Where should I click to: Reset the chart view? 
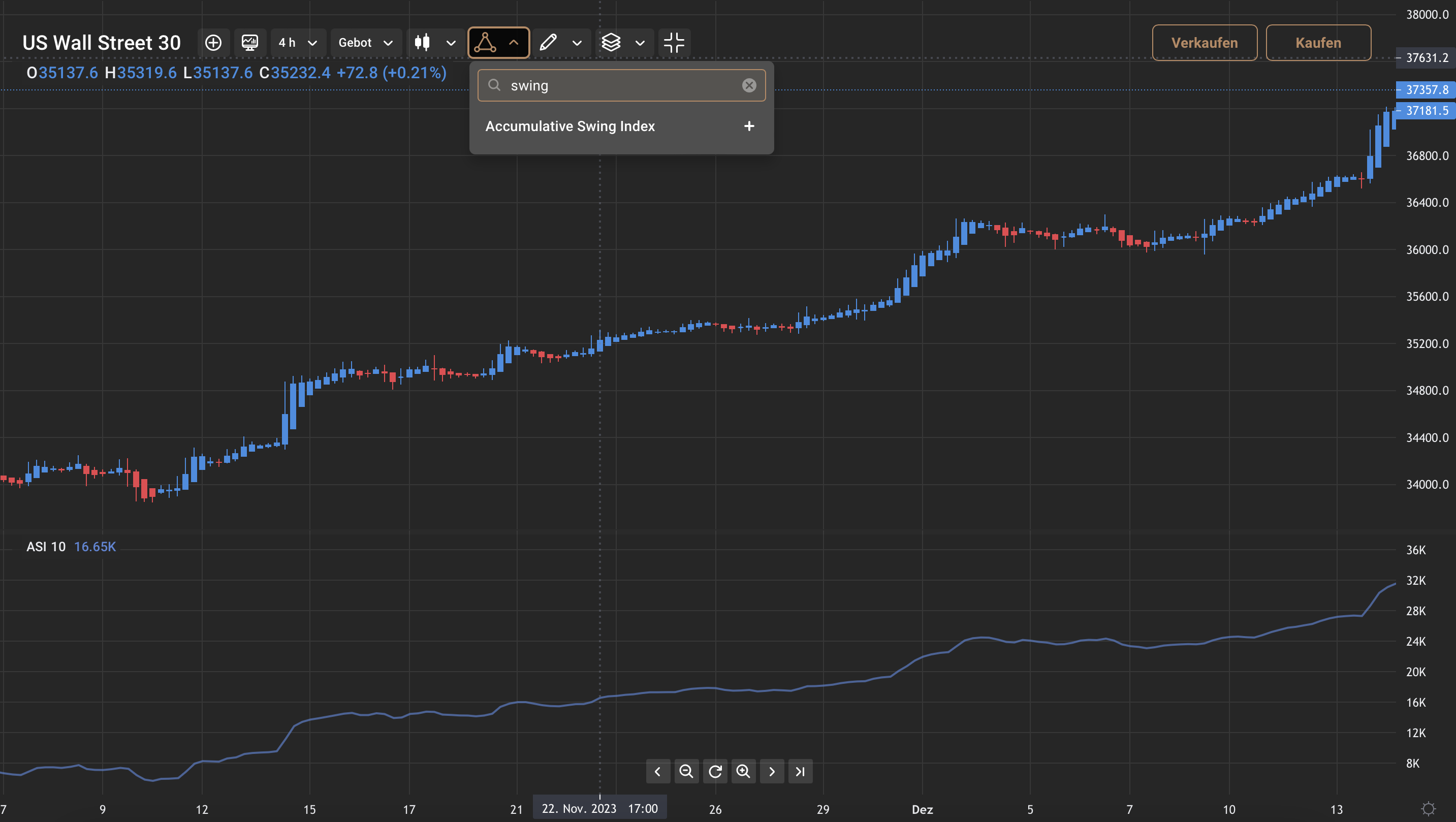715,771
